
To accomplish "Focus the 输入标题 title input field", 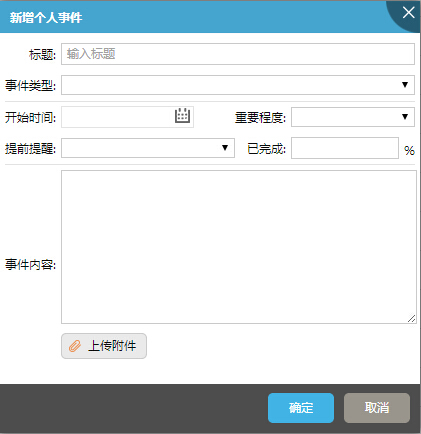I will pyautogui.click(x=238, y=54).
